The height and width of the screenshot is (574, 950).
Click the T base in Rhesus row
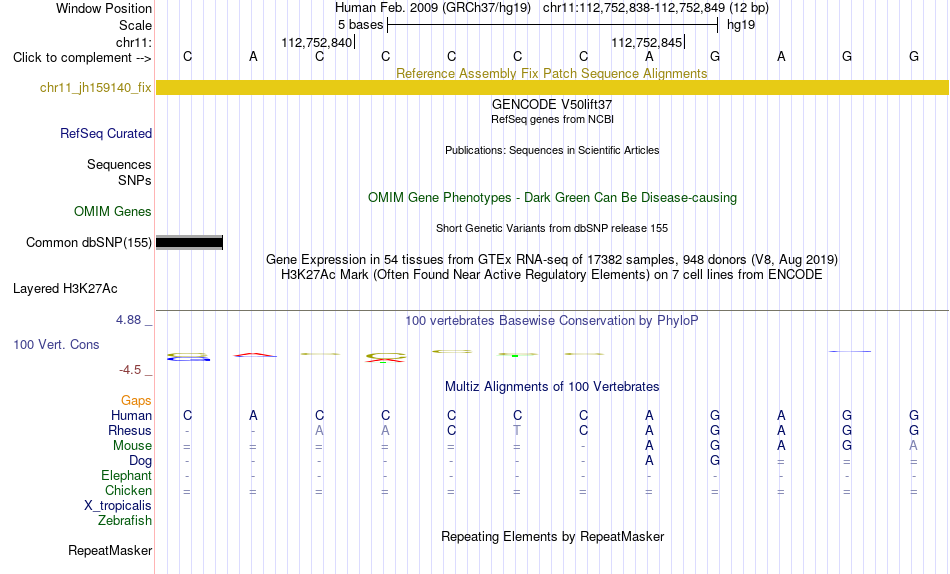[517, 430]
